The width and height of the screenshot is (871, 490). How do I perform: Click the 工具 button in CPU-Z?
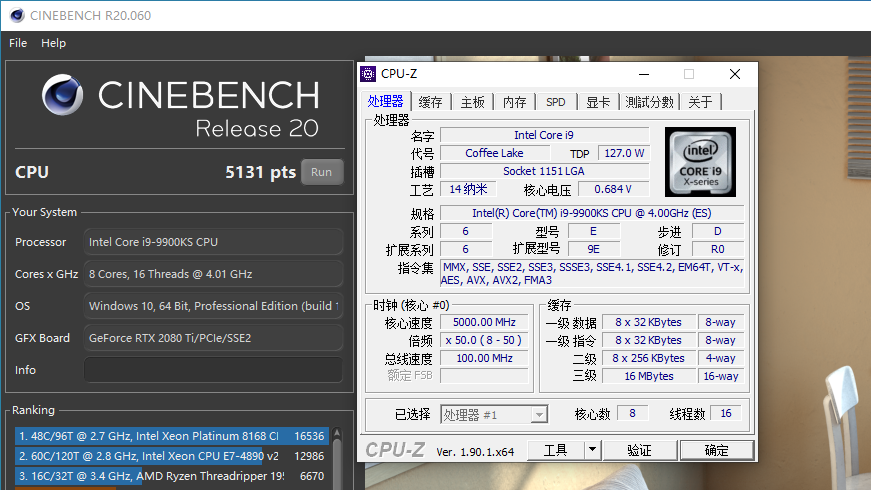[555, 450]
